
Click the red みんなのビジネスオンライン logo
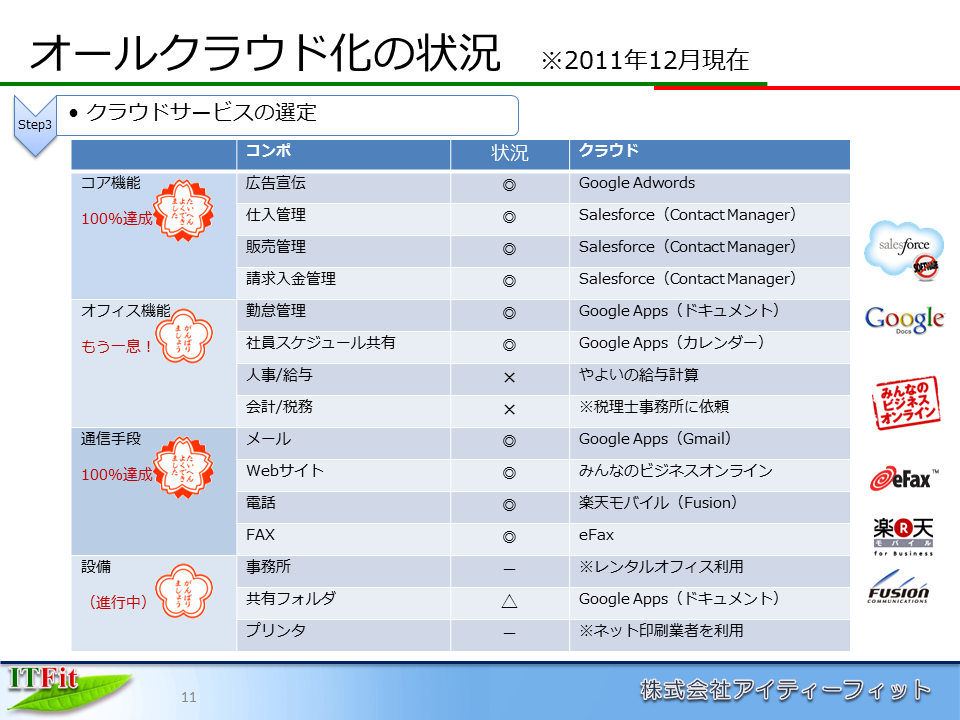coord(906,403)
